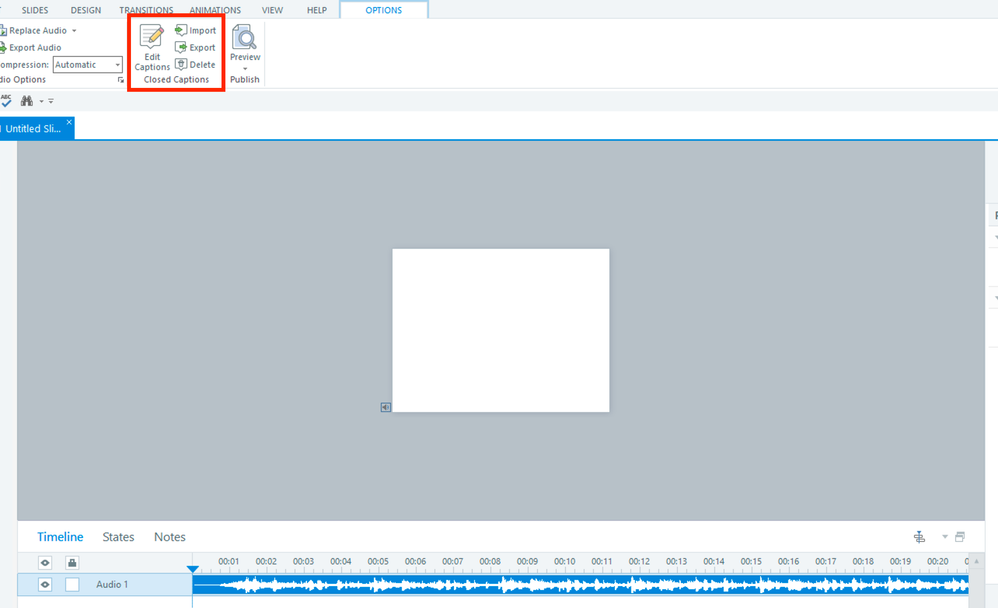Open the Animations ribbon tab
This screenshot has width=998, height=608.
pyautogui.click(x=215, y=10)
